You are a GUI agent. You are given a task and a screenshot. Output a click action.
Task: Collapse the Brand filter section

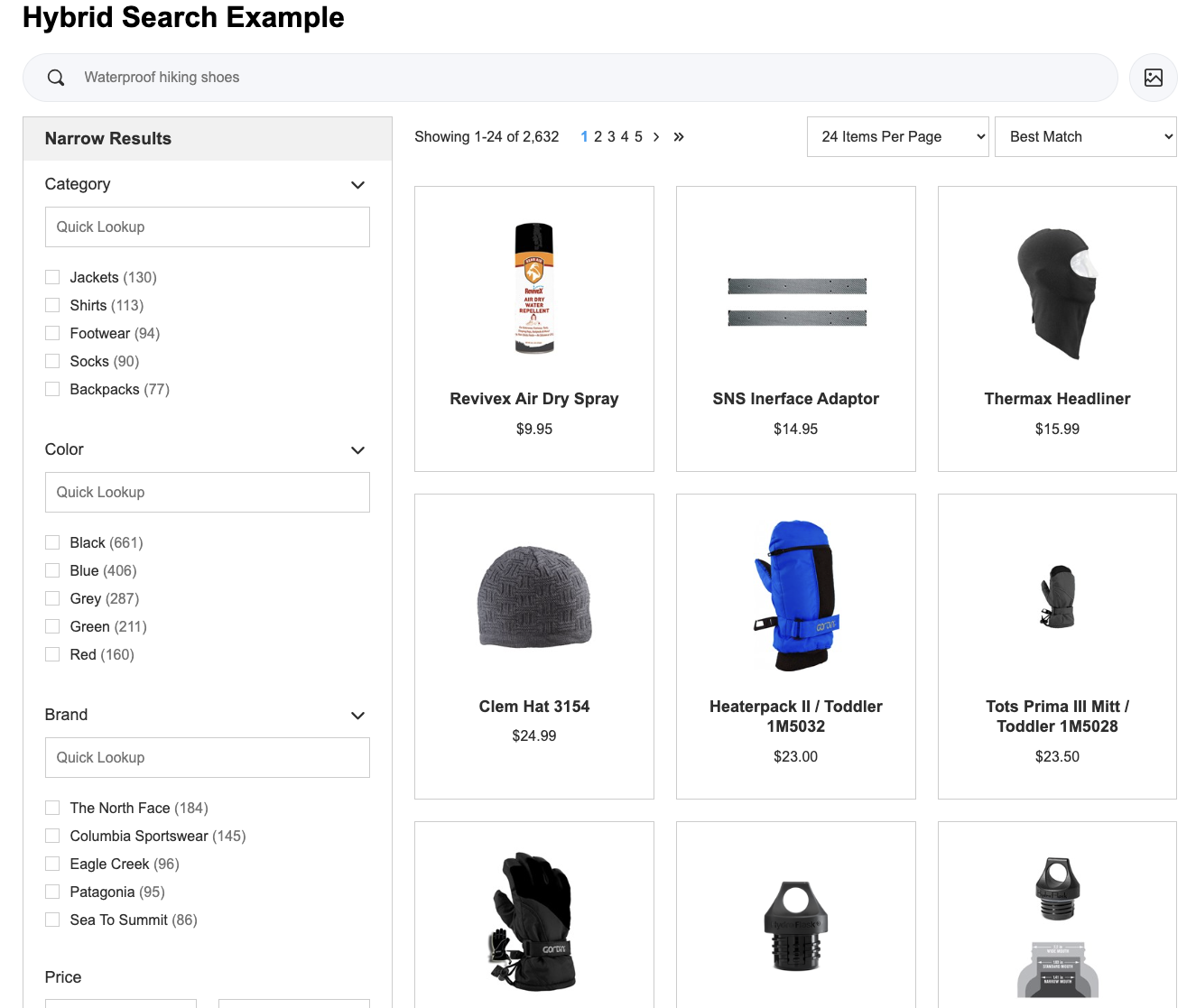(357, 716)
